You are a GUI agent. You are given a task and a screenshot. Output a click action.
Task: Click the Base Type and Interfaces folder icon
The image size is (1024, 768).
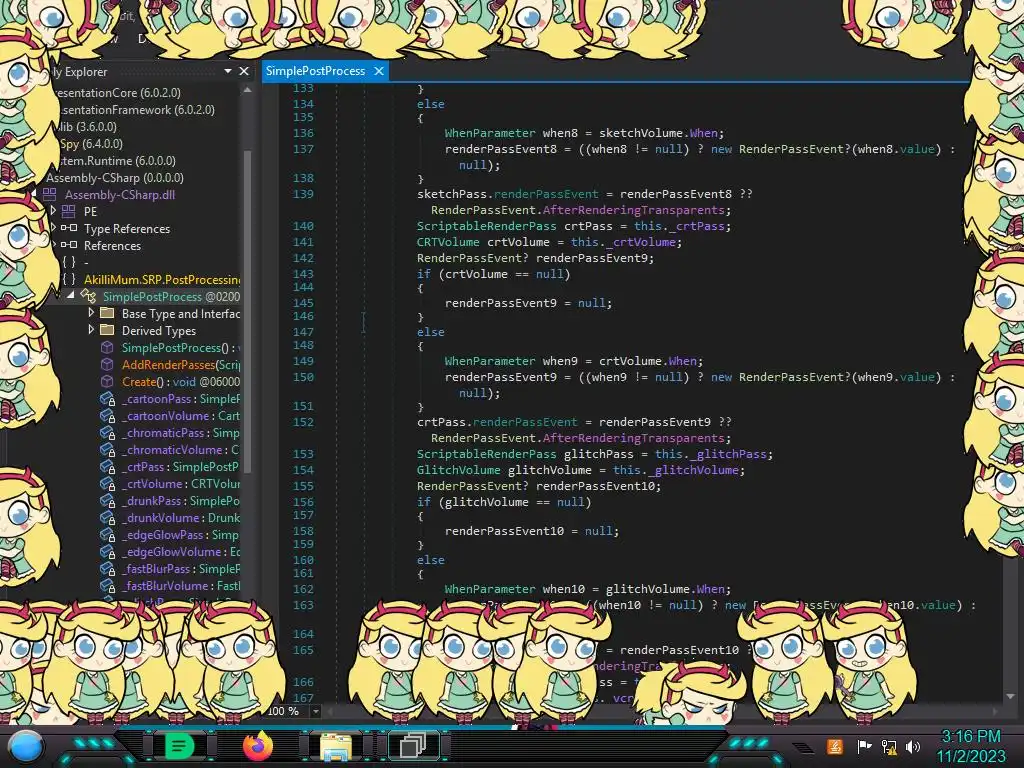pyautogui.click(x=107, y=313)
